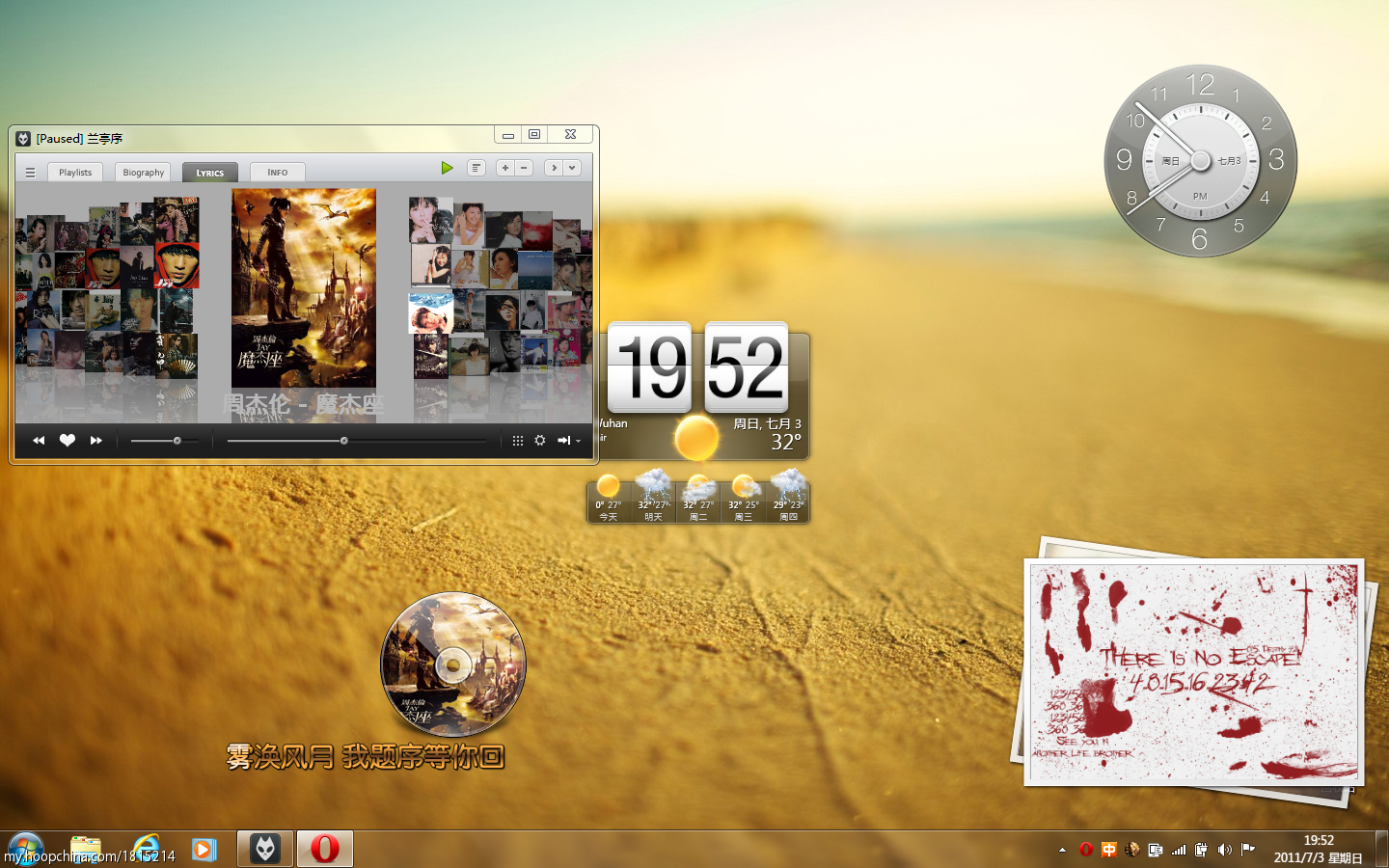Open power plug tray icon
The height and width of the screenshot is (868, 1389).
pos(1201,850)
